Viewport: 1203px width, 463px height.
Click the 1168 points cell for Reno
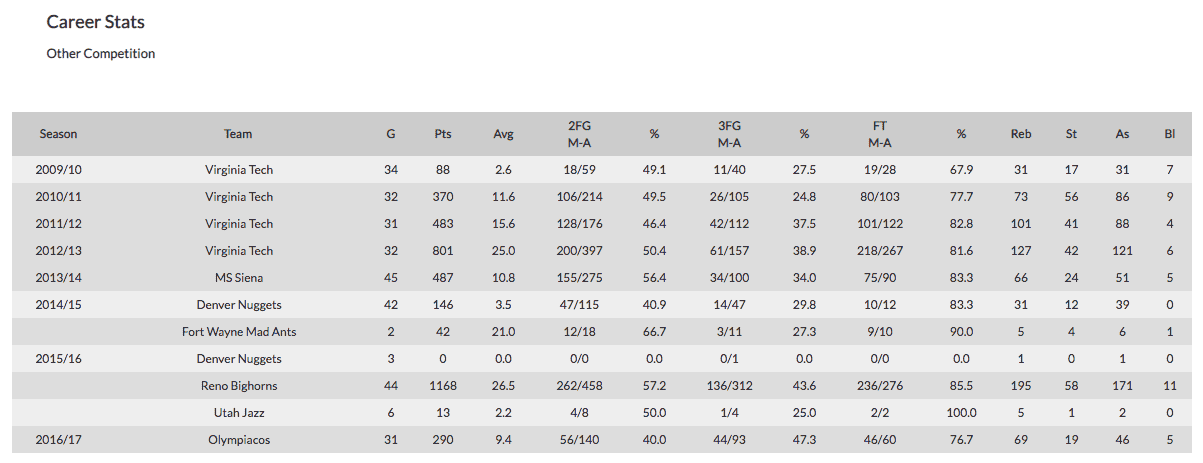[443, 386]
